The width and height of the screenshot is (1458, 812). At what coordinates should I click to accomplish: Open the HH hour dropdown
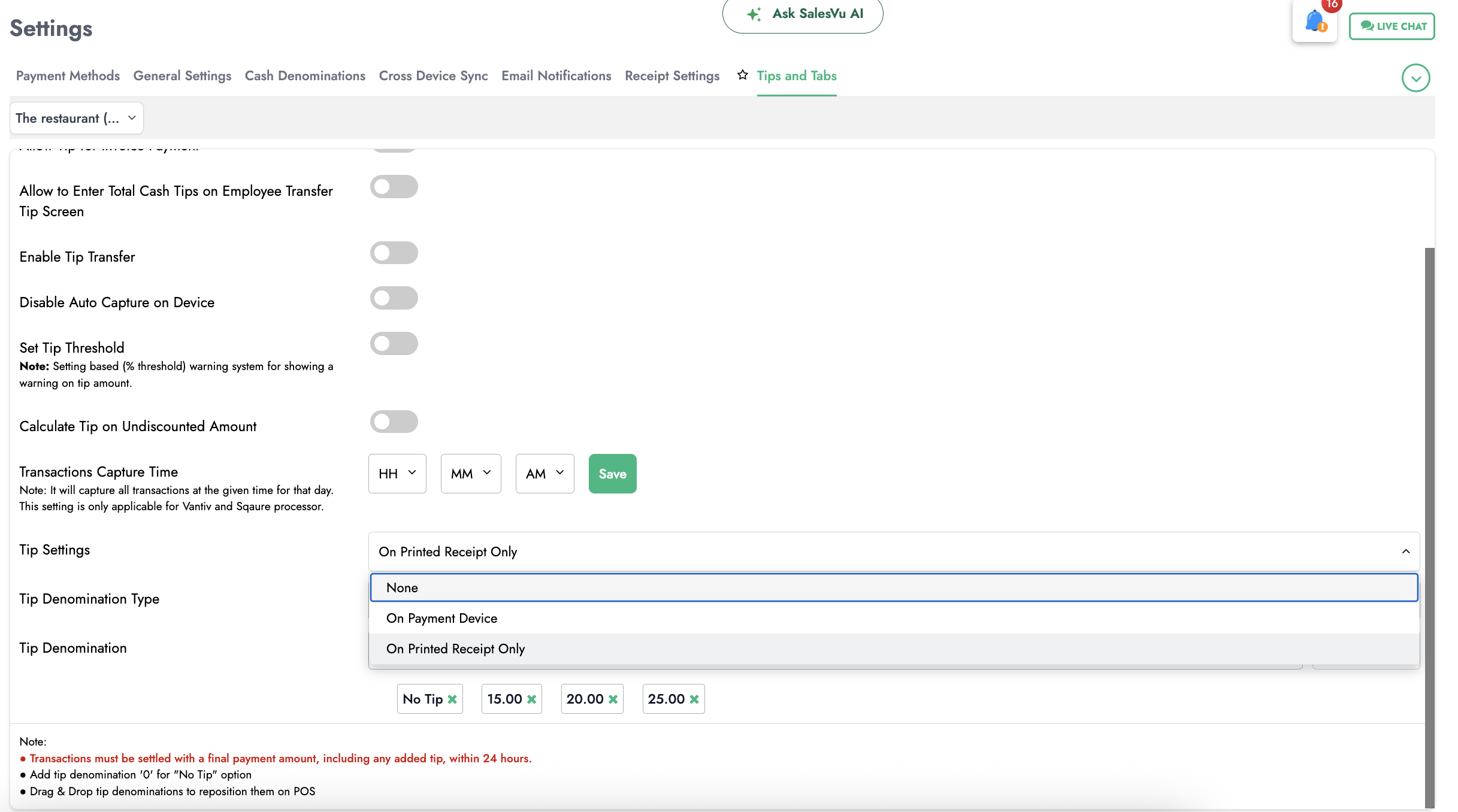pyautogui.click(x=397, y=474)
